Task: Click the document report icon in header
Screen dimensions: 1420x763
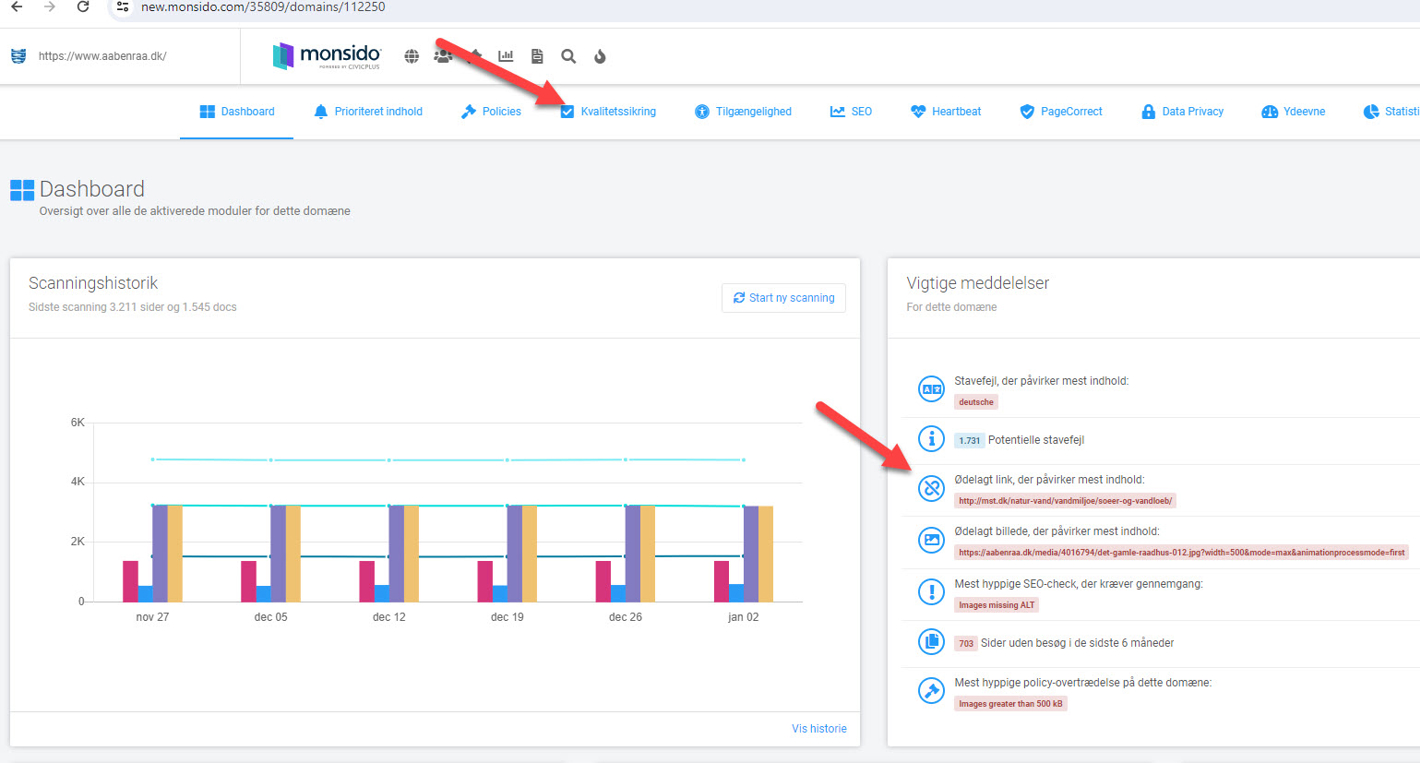Action: (537, 57)
